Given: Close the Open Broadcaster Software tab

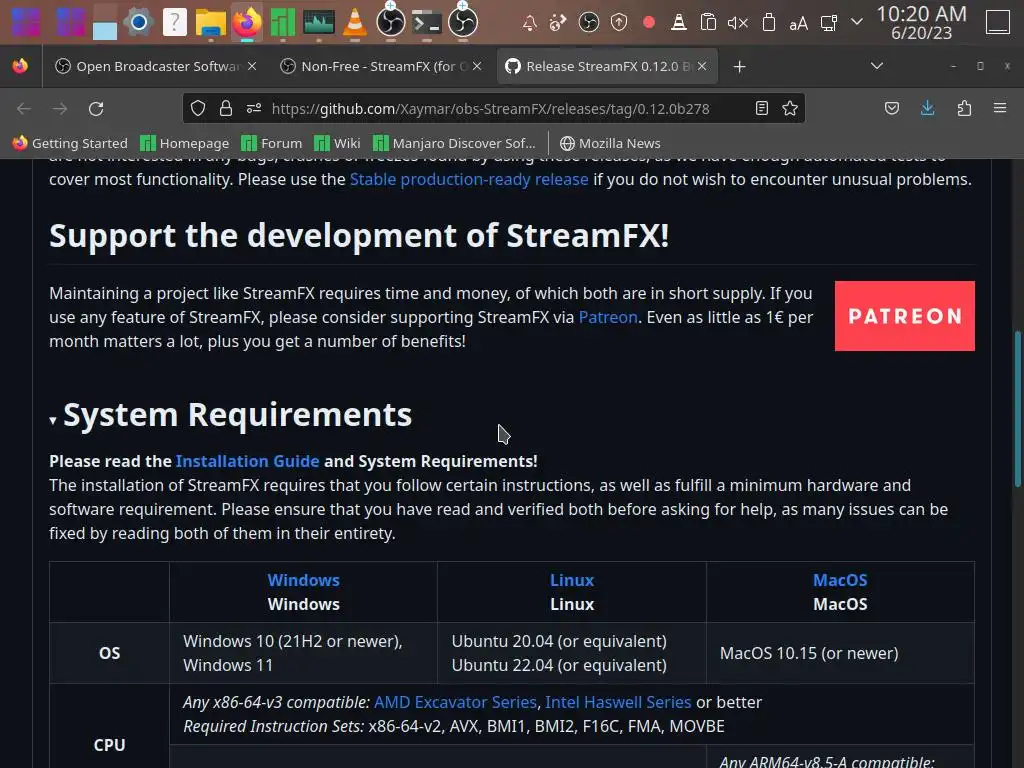Looking at the screenshot, I should 252,66.
